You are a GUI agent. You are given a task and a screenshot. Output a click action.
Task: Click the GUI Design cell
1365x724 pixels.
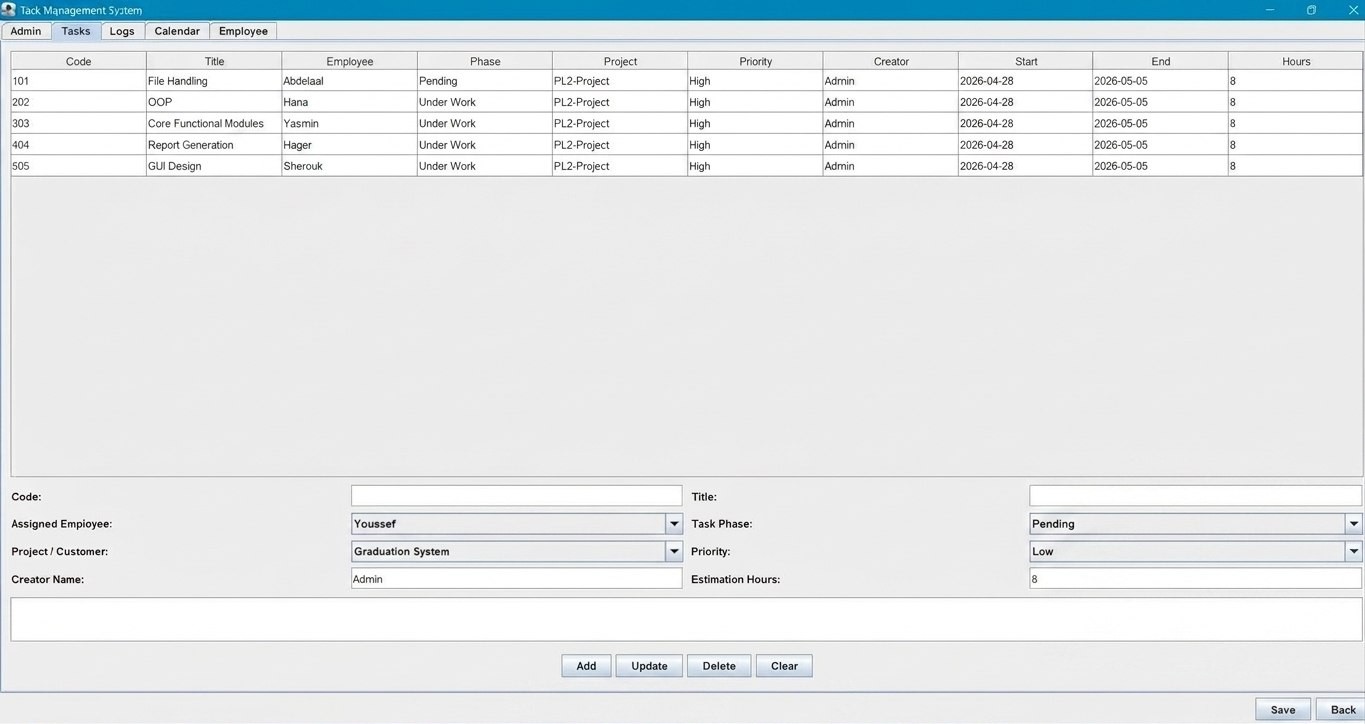[x=214, y=166]
